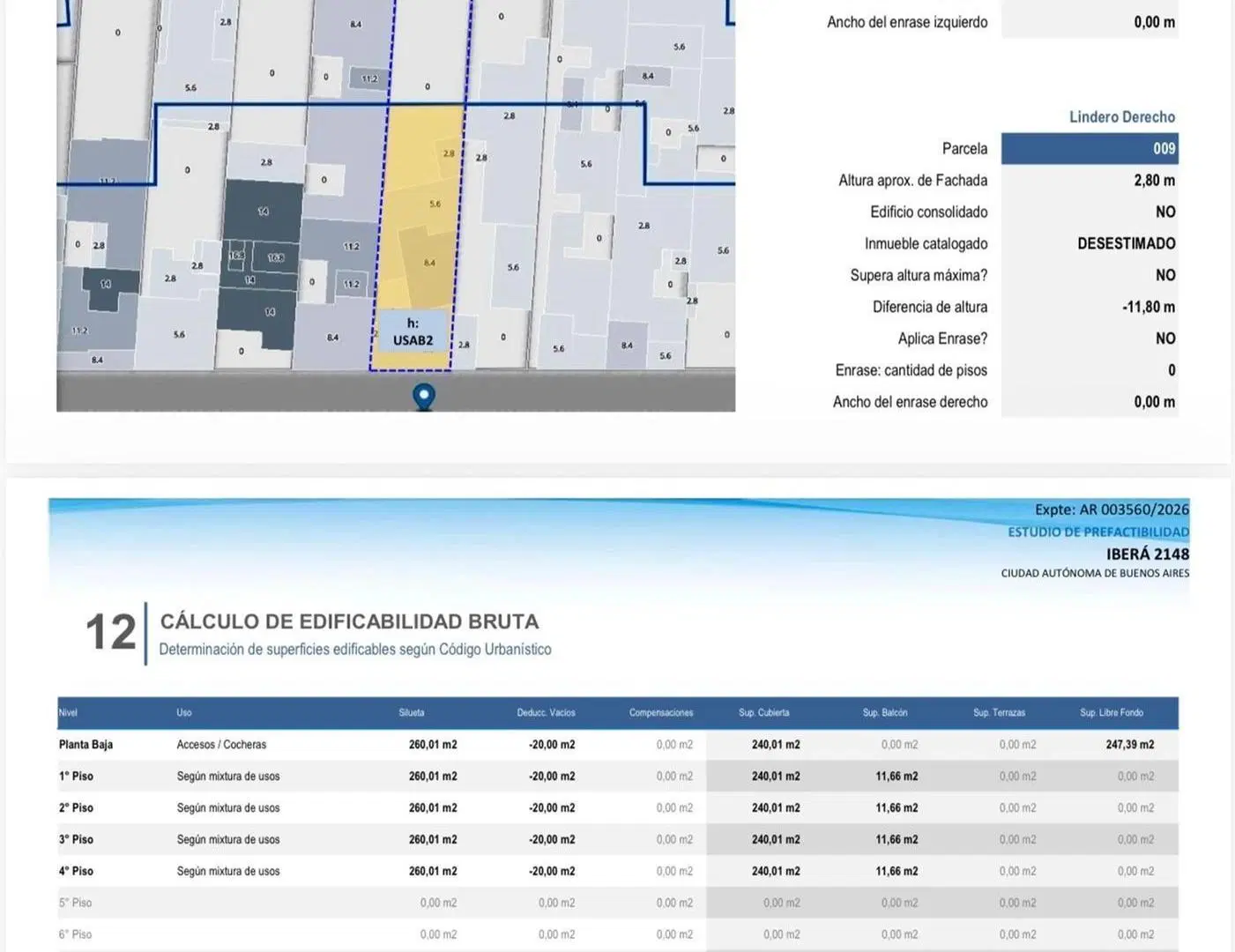
Task: Select 'Según mixtura de usos' in 3° Piso row
Action: click(x=228, y=840)
